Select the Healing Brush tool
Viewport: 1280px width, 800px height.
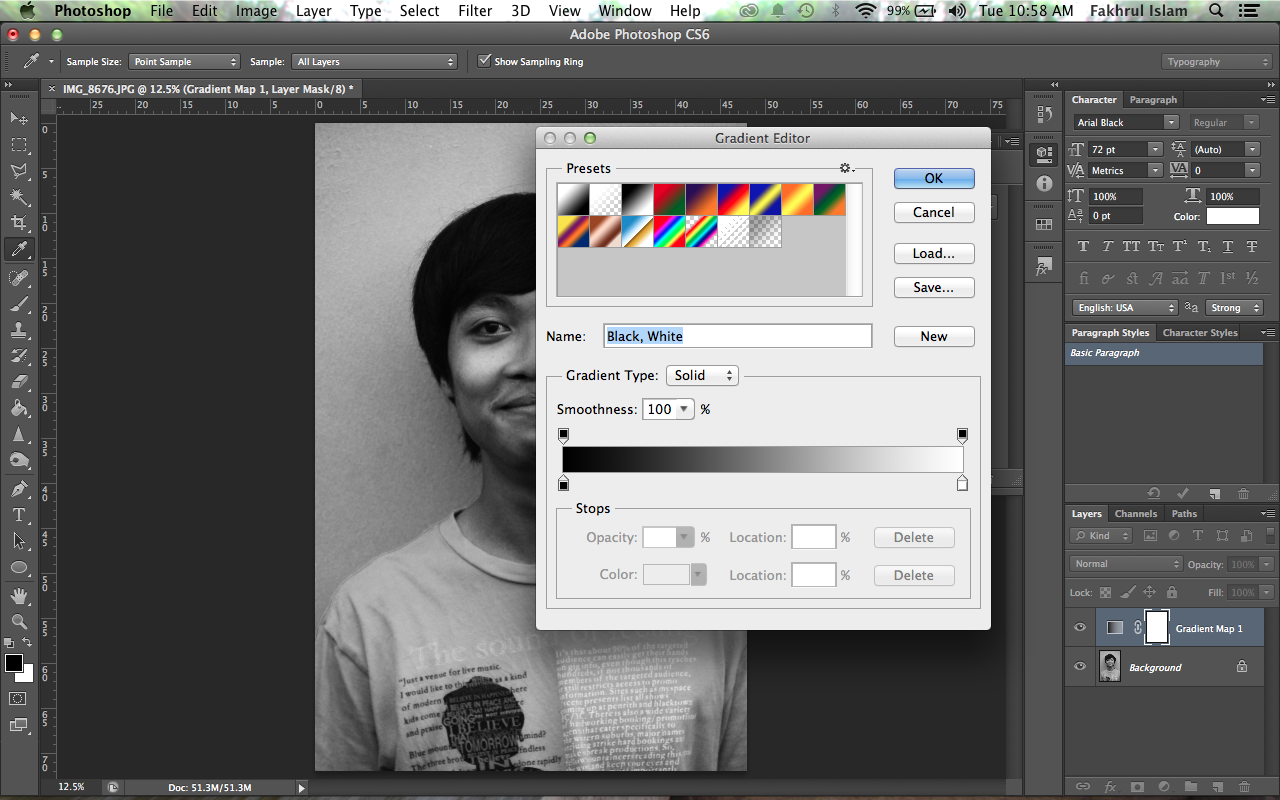(19, 277)
